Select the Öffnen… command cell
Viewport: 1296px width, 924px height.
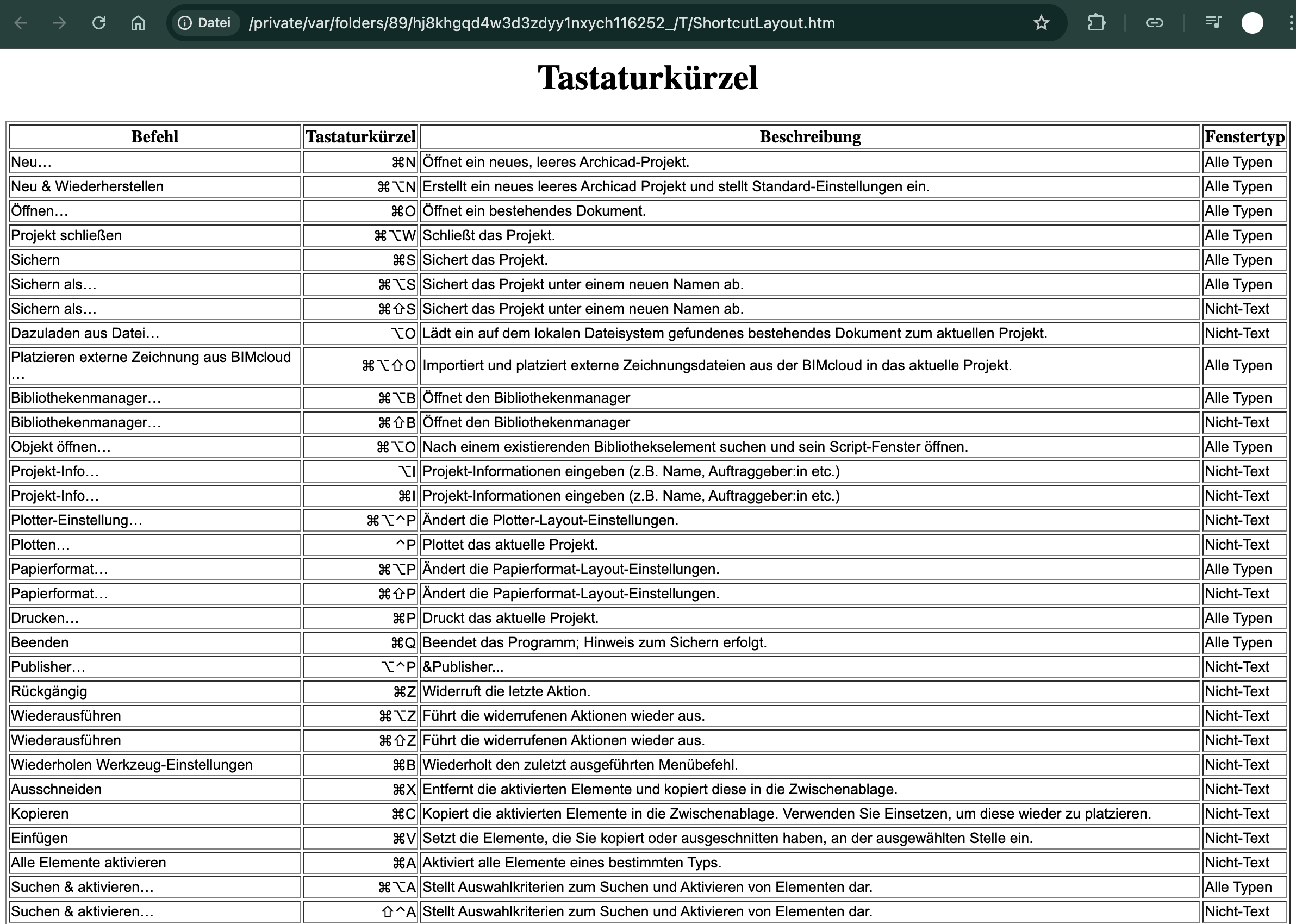[x=155, y=211]
